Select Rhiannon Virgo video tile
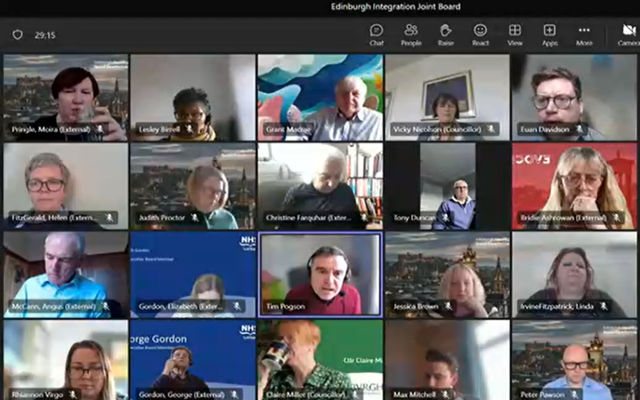The width and height of the screenshot is (640, 400). [66, 360]
